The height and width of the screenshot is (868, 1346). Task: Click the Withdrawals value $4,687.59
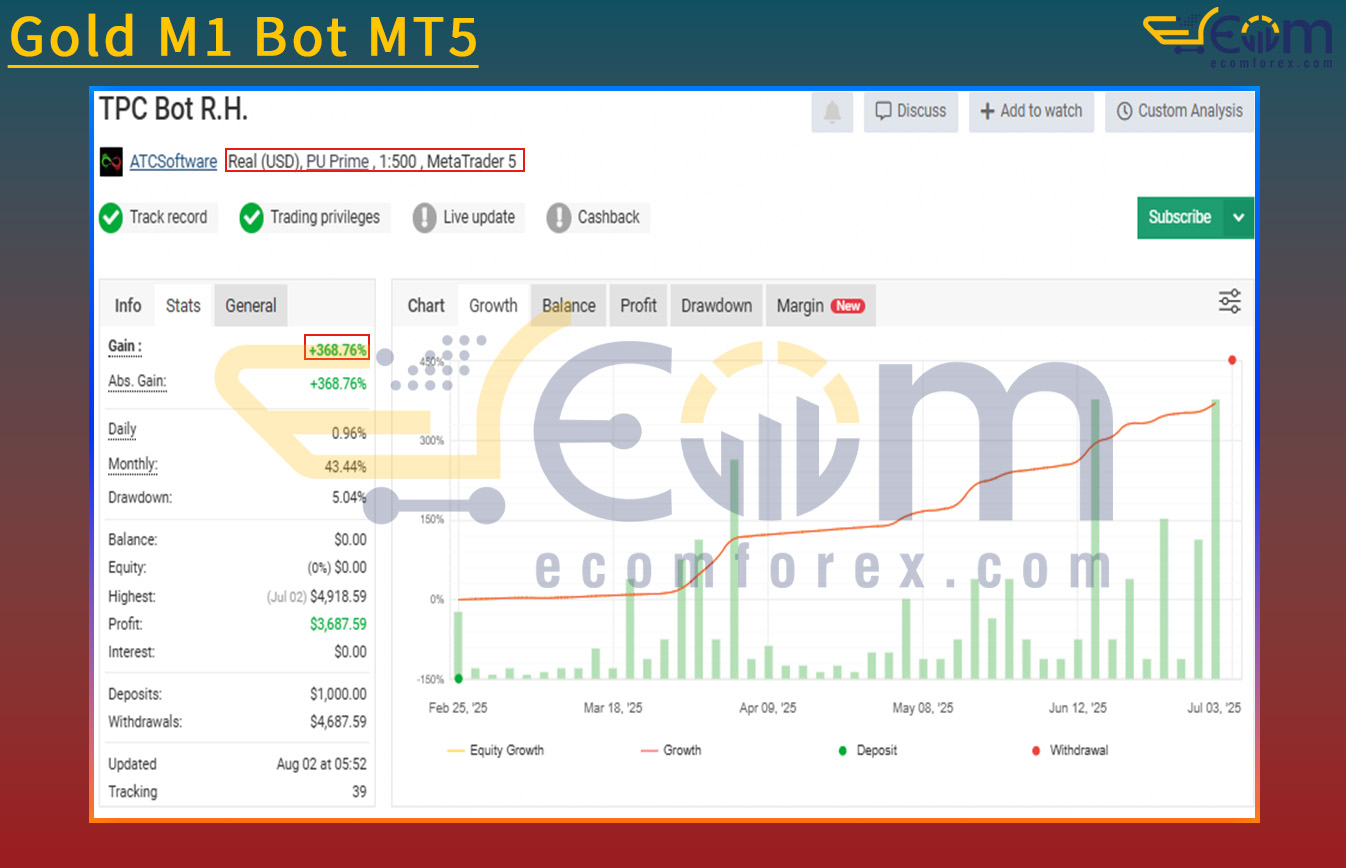pos(338,722)
